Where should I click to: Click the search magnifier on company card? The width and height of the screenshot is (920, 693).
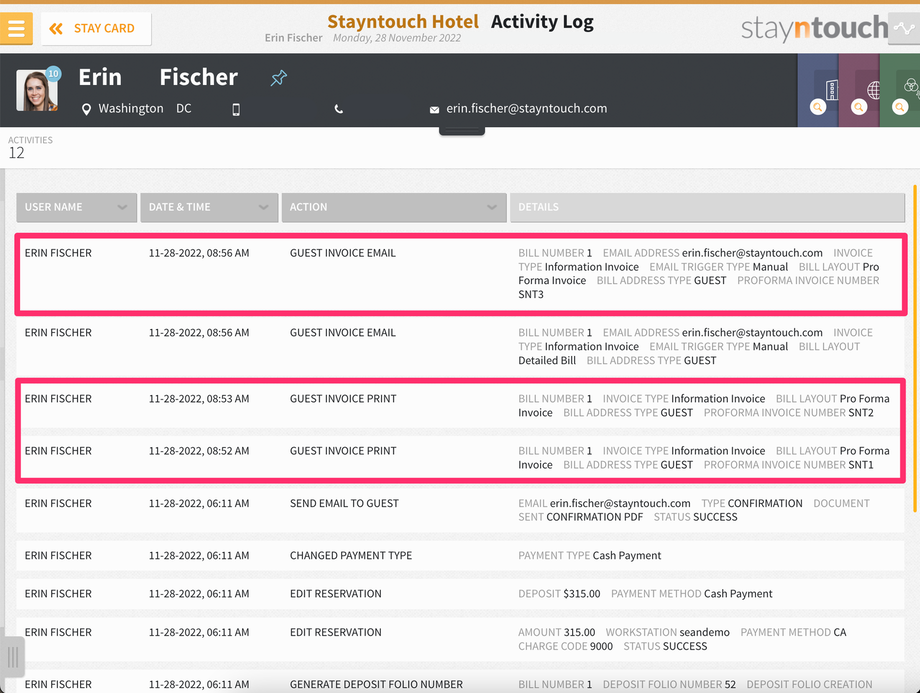[818, 107]
